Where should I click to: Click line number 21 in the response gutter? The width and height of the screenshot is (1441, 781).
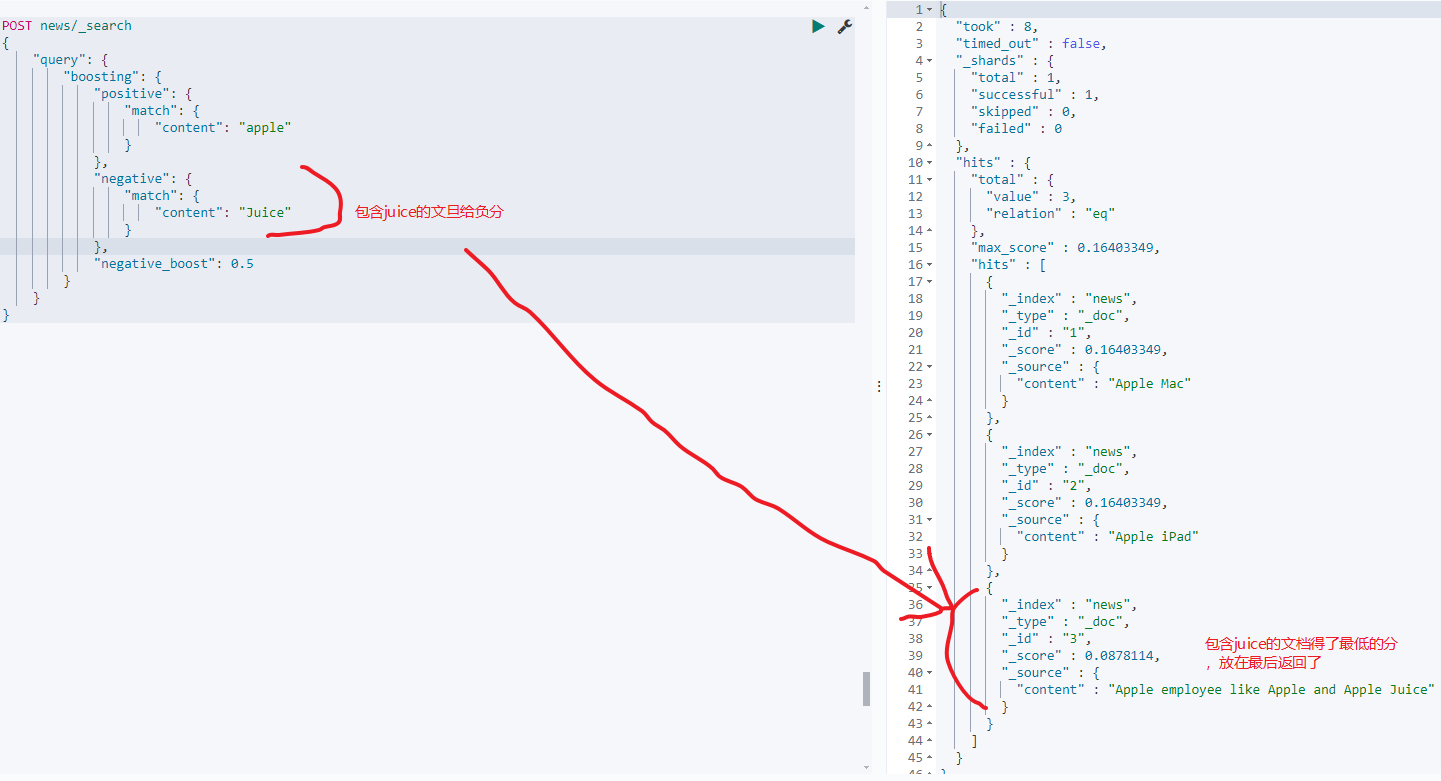coord(915,350)
